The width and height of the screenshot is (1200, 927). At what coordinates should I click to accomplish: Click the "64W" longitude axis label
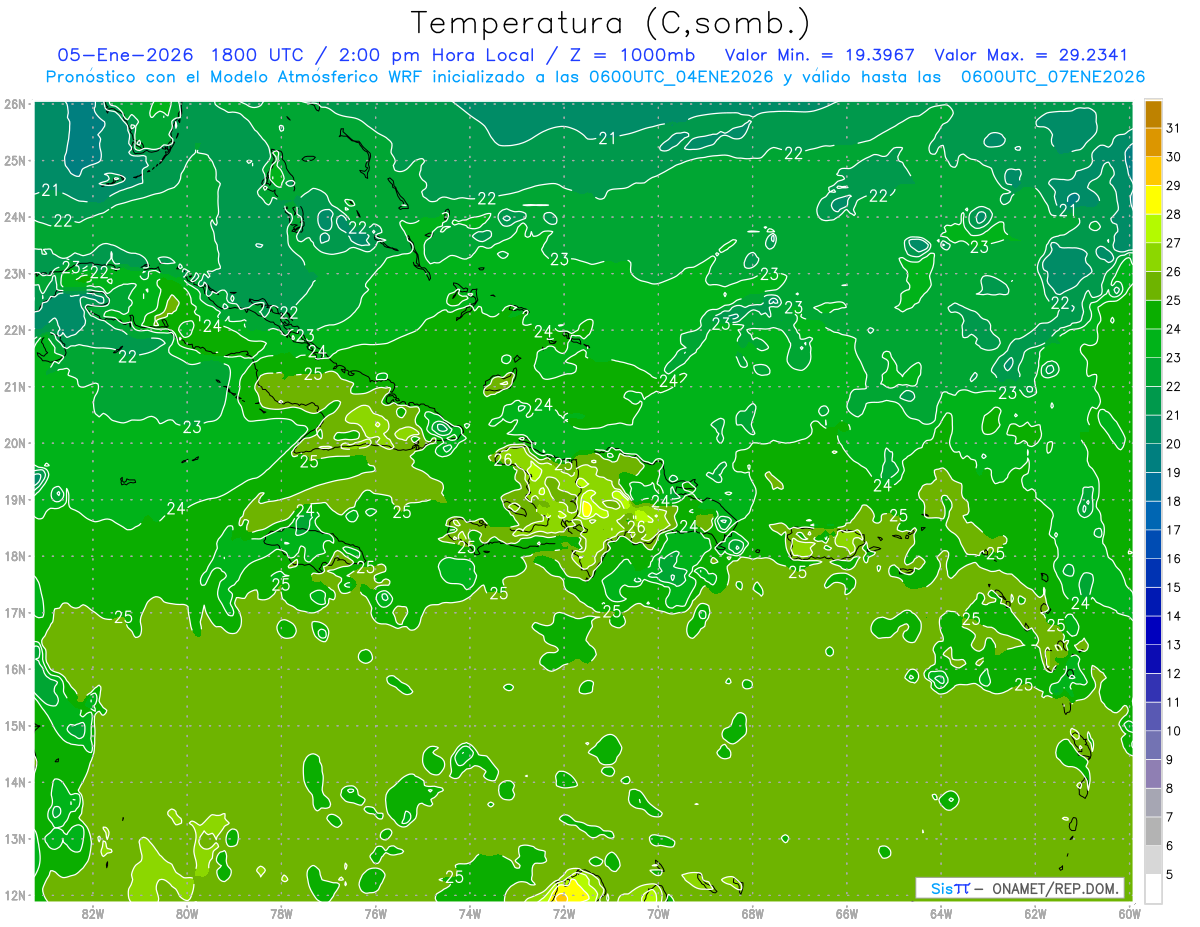click(941, 912)
